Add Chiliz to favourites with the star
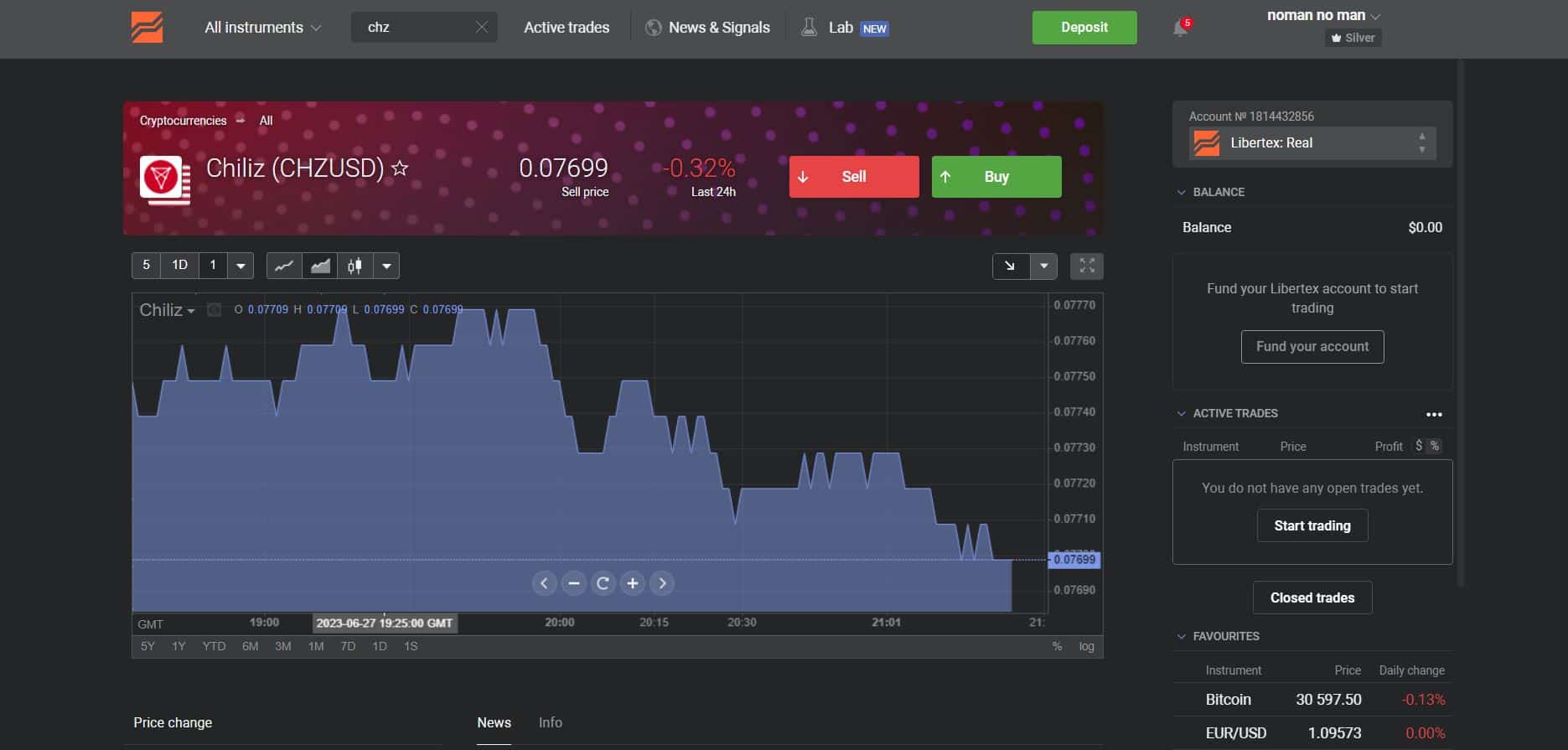 pyautogui.click(x=400, y=168)
